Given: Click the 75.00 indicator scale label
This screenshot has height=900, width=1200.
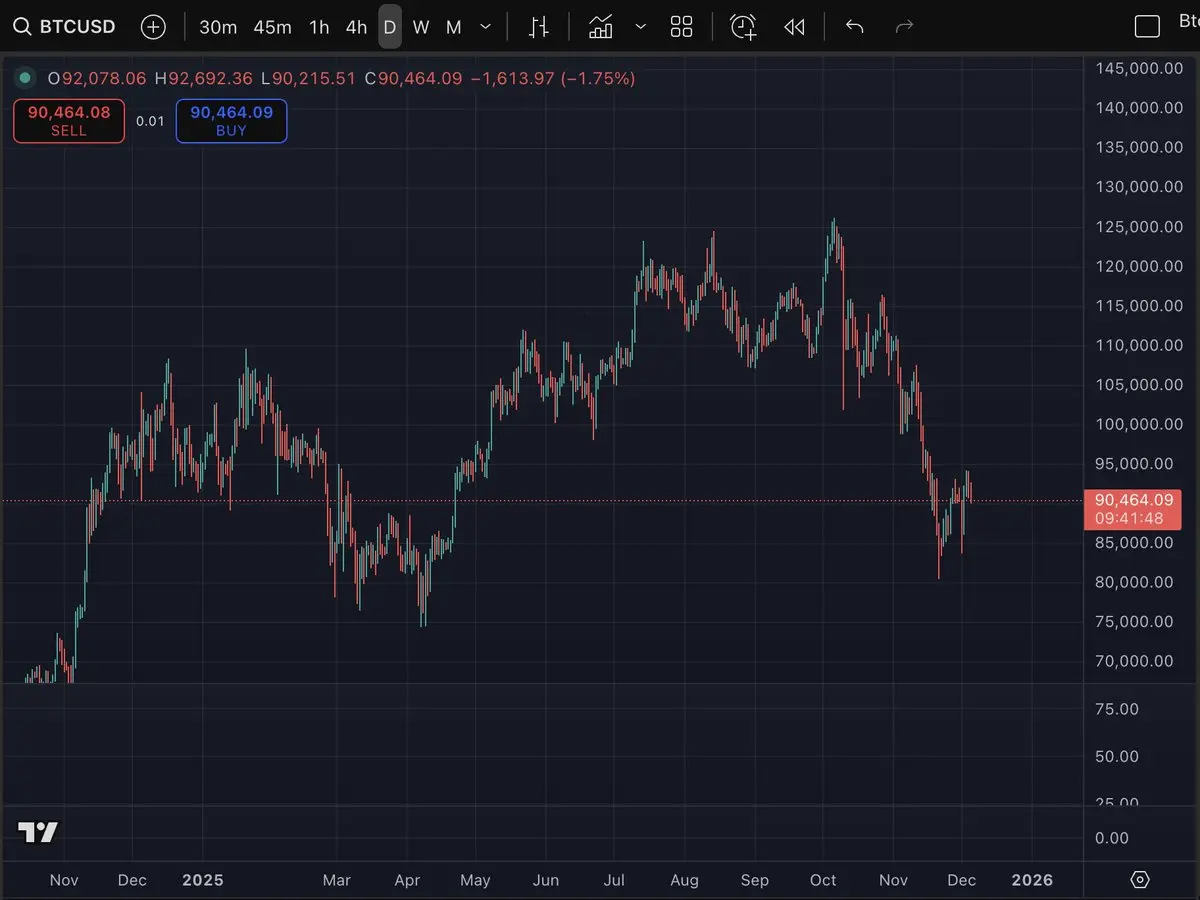Looking at the screenshot, I should pyautogui.click(x=1116, y=709).
